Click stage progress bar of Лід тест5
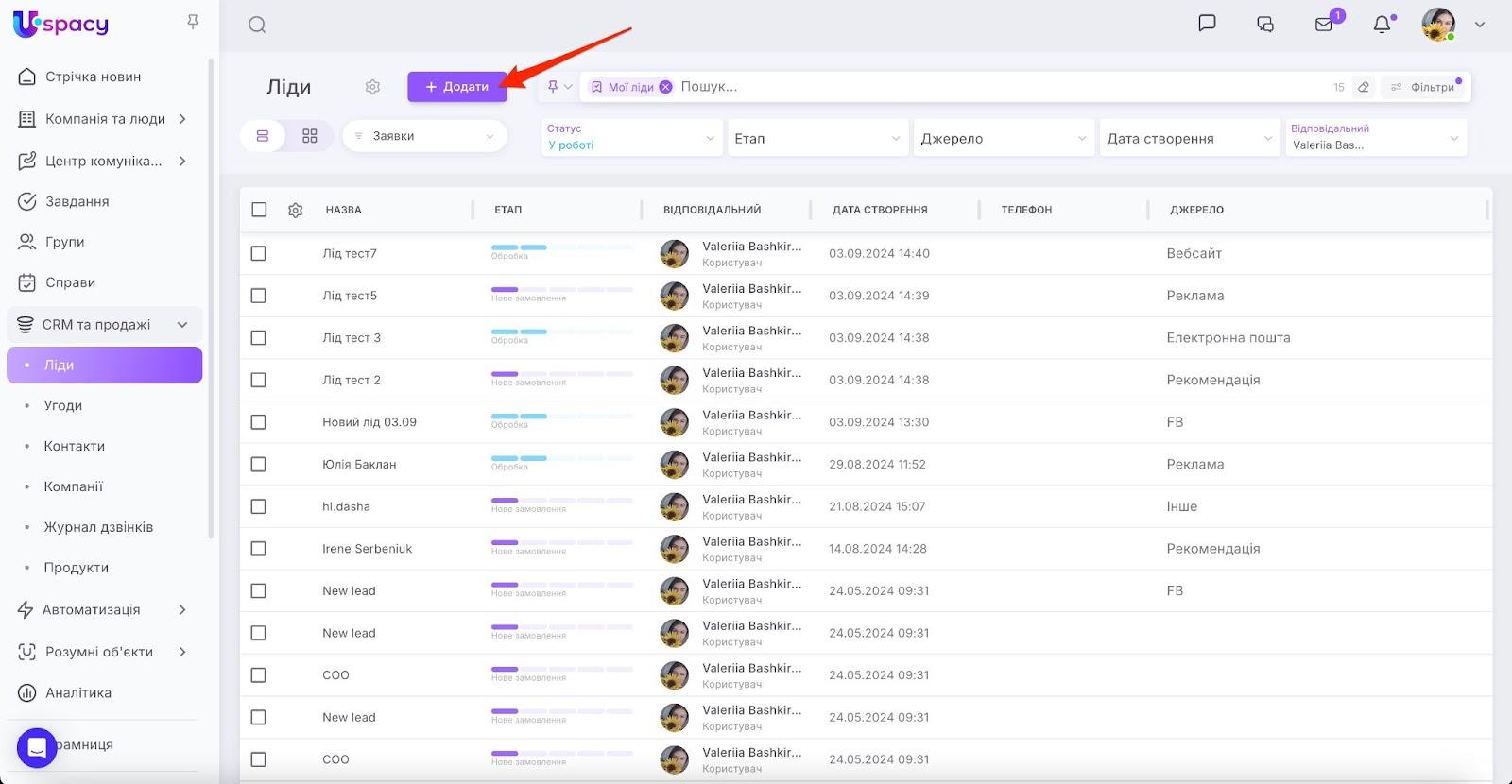 561,290
